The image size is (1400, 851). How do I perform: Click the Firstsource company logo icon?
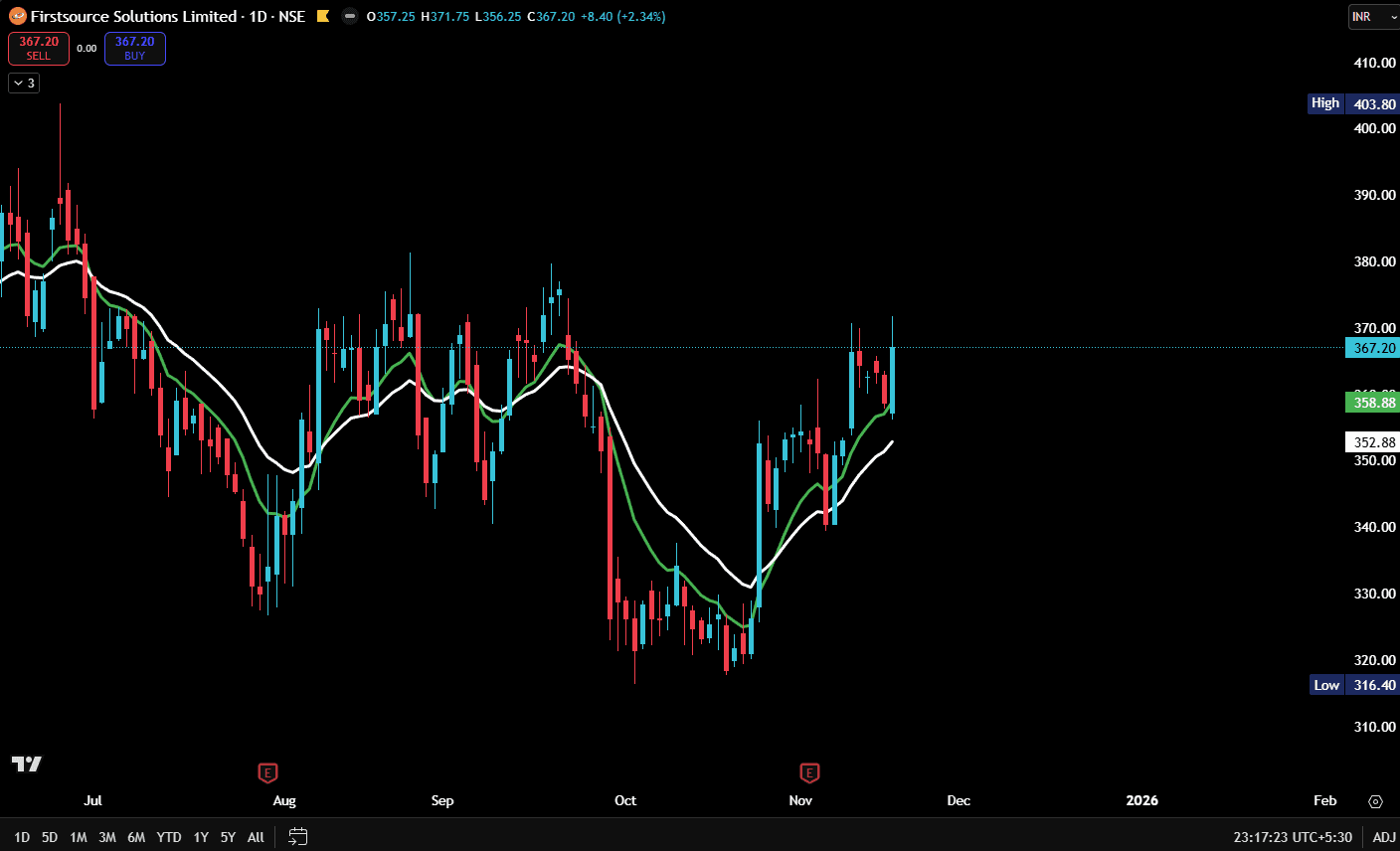(17, 16)
